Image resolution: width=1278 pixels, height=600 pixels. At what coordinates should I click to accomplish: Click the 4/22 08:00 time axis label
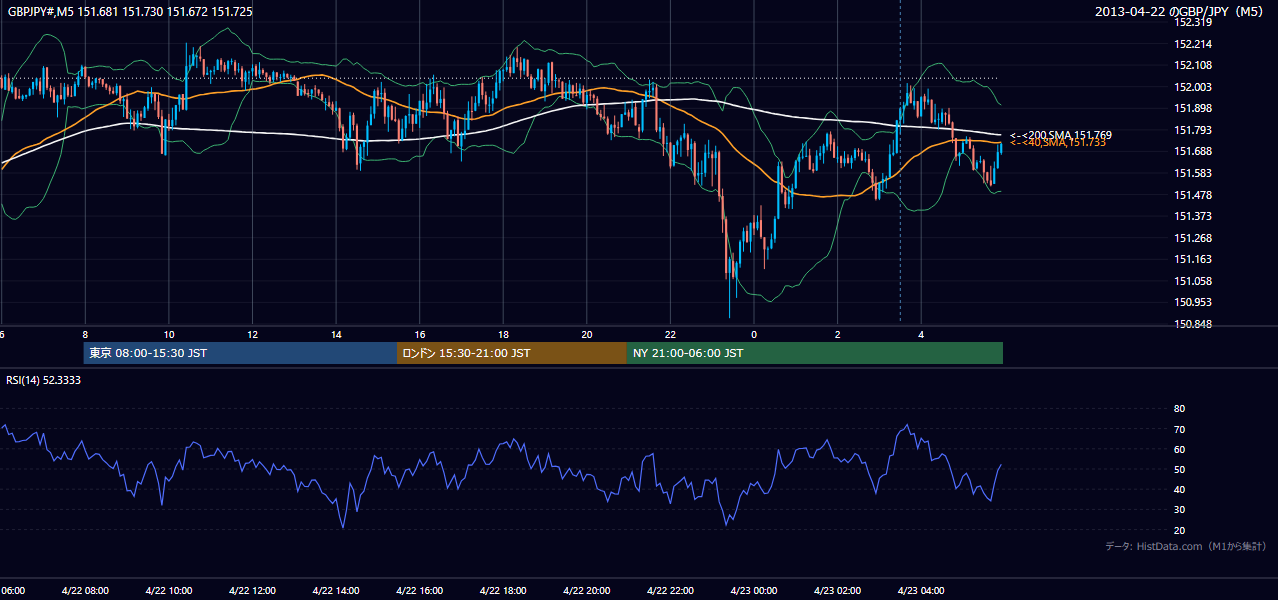[x=85, y=591]
